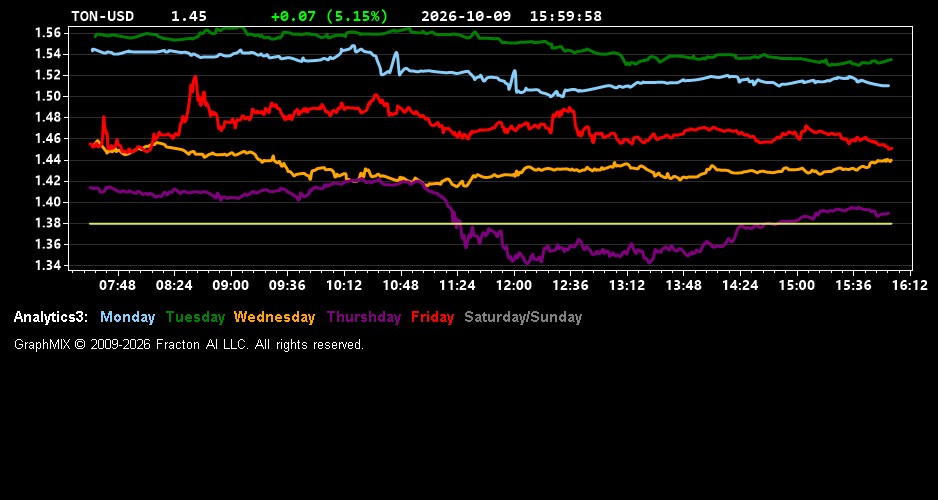Viewport: 938px width, 500px height.
Task: Select the Thurshday legend label
Action: tap(364, 317)
